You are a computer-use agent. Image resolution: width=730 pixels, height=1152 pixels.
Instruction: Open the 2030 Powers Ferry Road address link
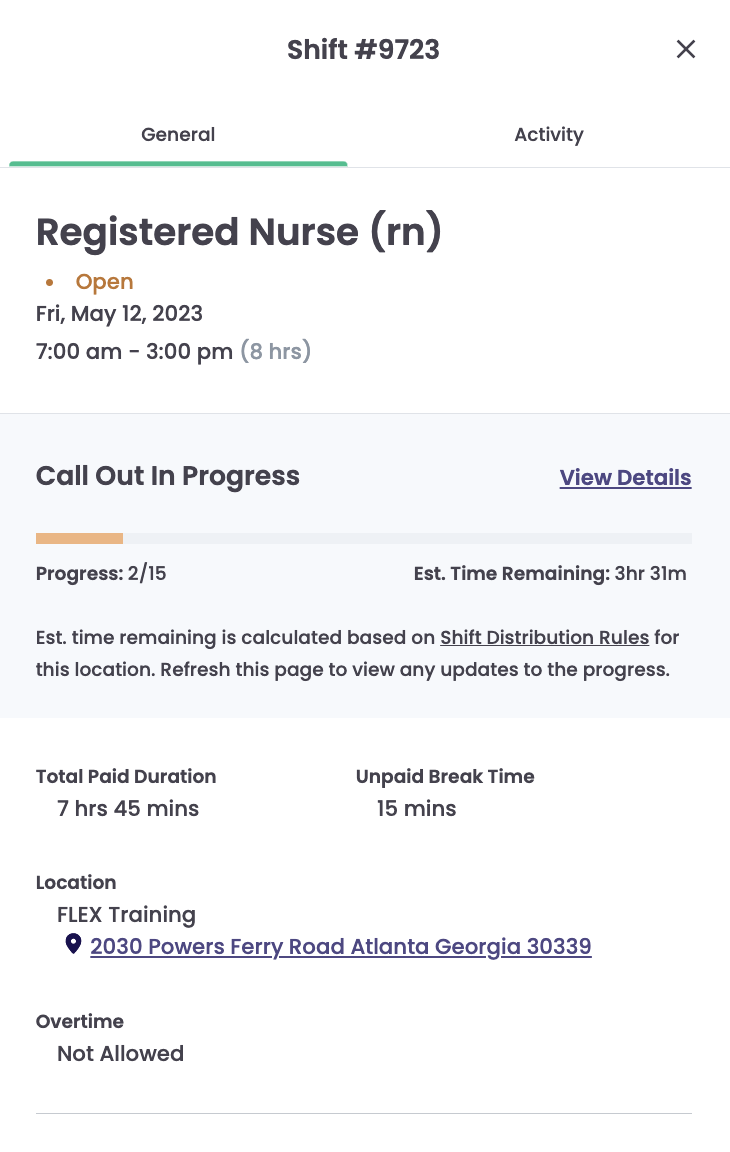[x=341, y=946]
